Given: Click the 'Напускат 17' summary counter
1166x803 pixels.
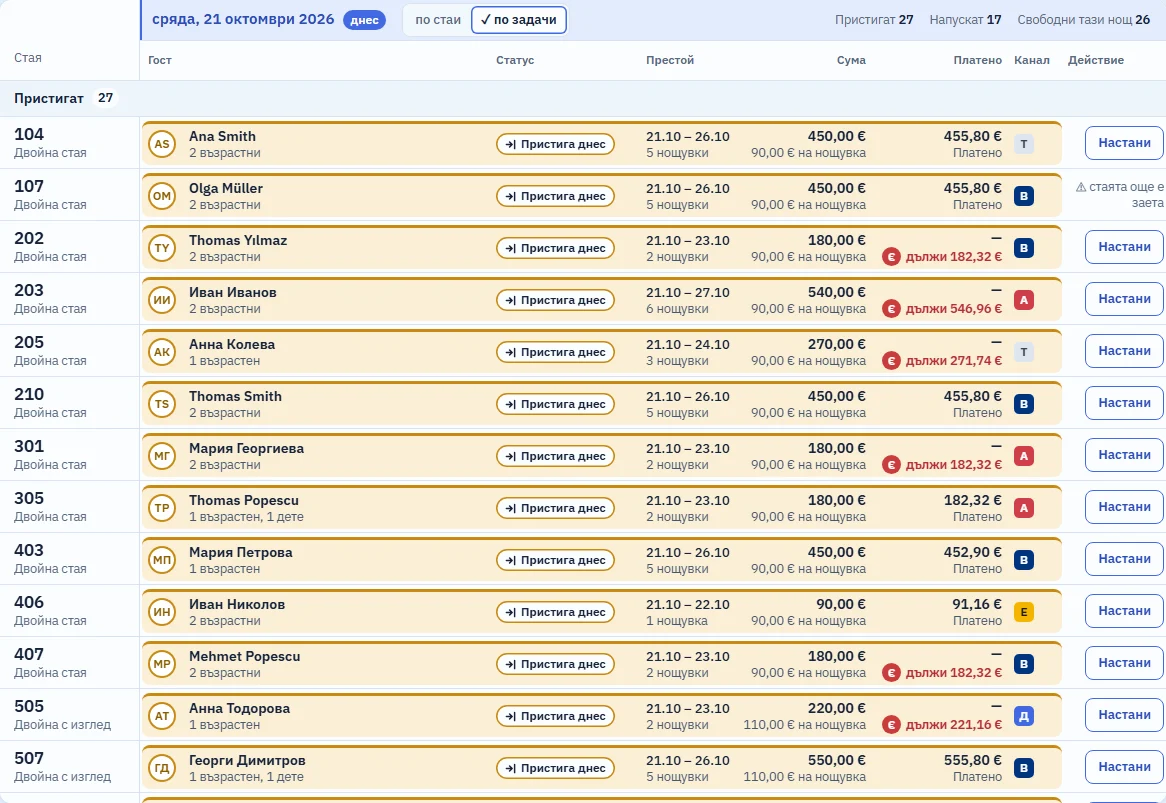Looking at the screenshot, I should (x=965, y=20).
